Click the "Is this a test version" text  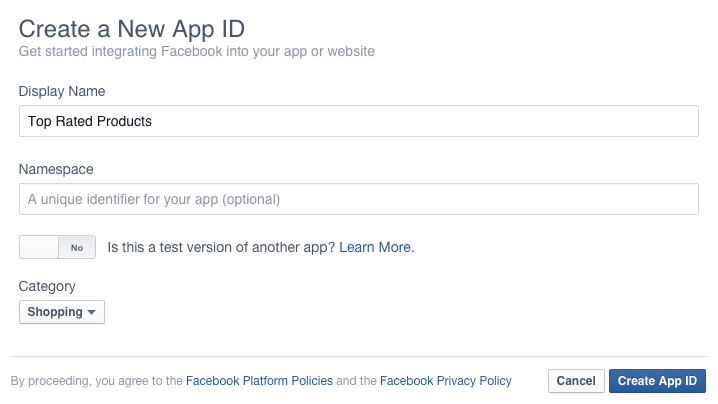point(221,247)
